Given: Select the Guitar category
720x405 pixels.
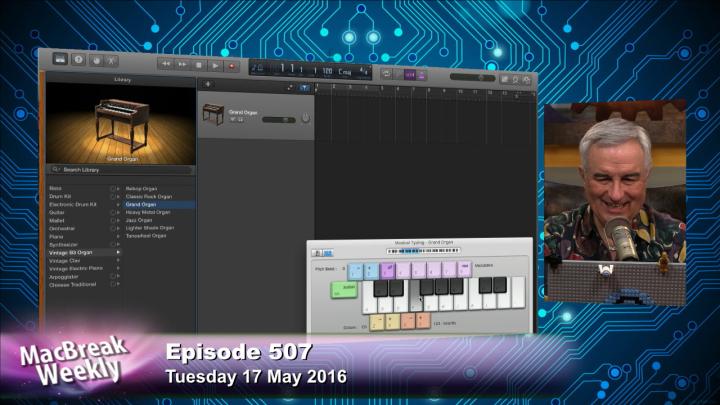Looking at the screenshot, I should (x=56, y=213).
